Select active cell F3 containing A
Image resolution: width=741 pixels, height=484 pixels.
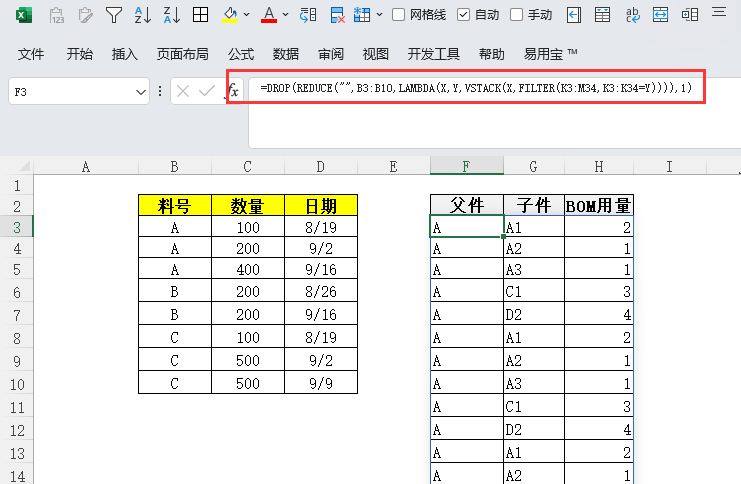click(x=467, y=226)
